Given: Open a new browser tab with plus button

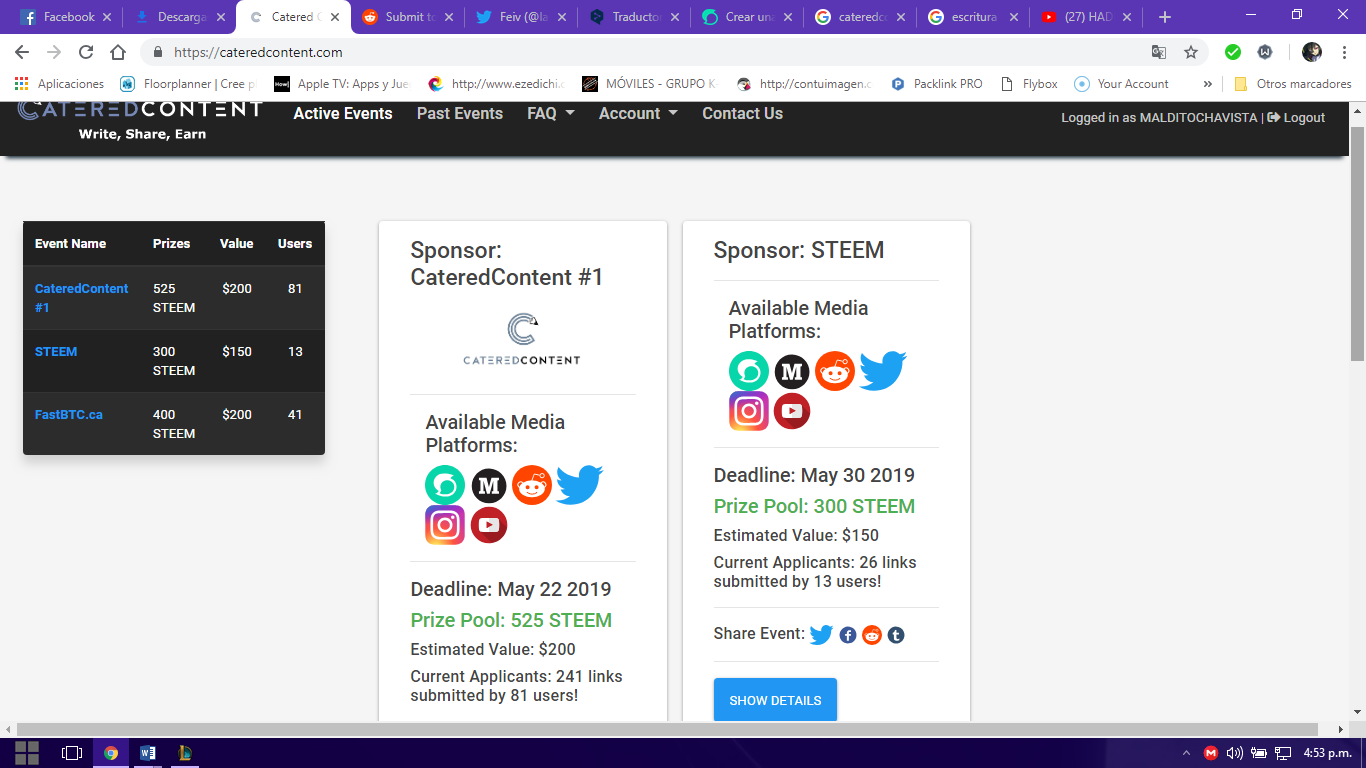Looking at the screenshot, I should click(1165, 17).
